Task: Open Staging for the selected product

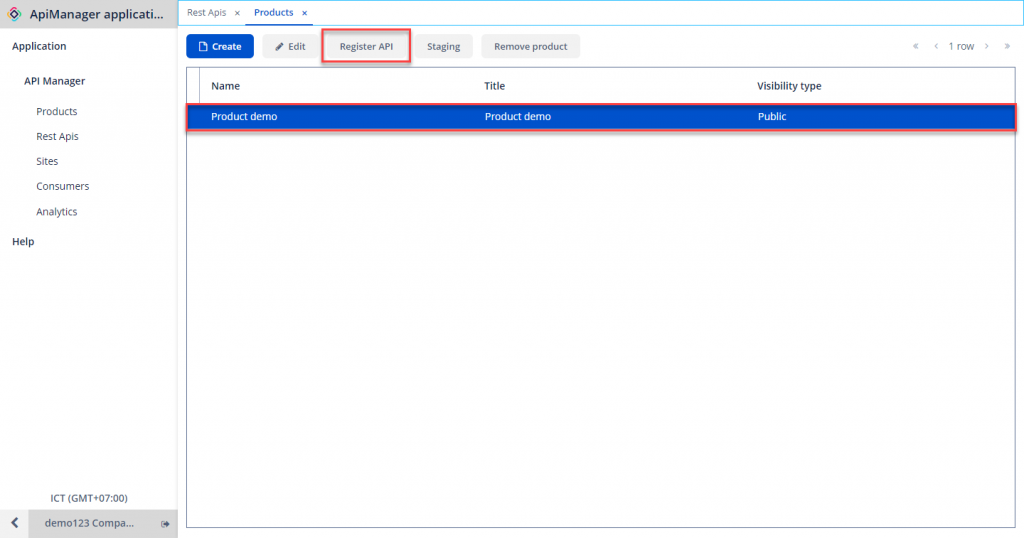Action: (x=443, y=46)
